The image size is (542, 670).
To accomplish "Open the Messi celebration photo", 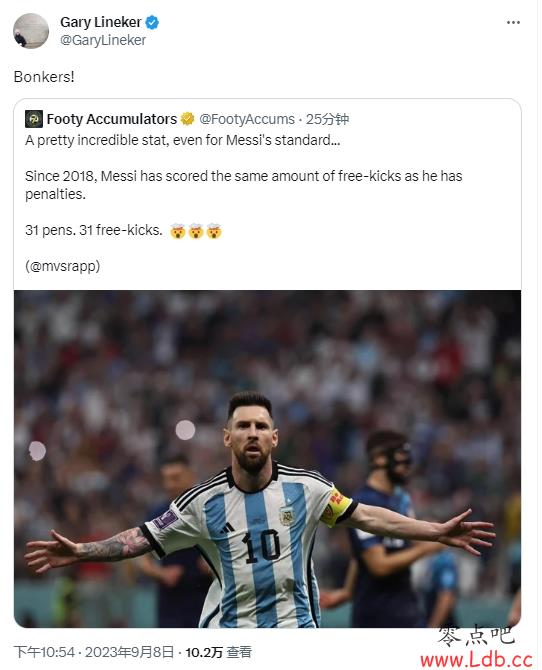I will pos(267,459).
